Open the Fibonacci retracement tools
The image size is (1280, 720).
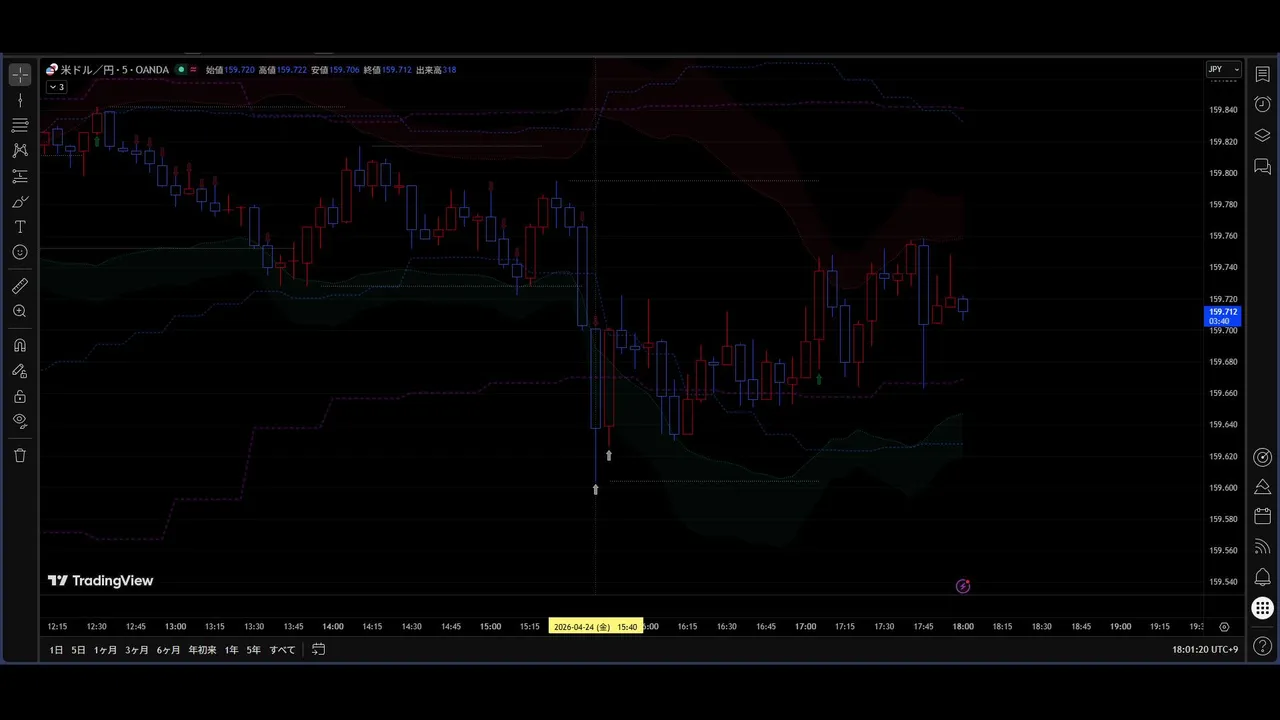pos(20,125)
